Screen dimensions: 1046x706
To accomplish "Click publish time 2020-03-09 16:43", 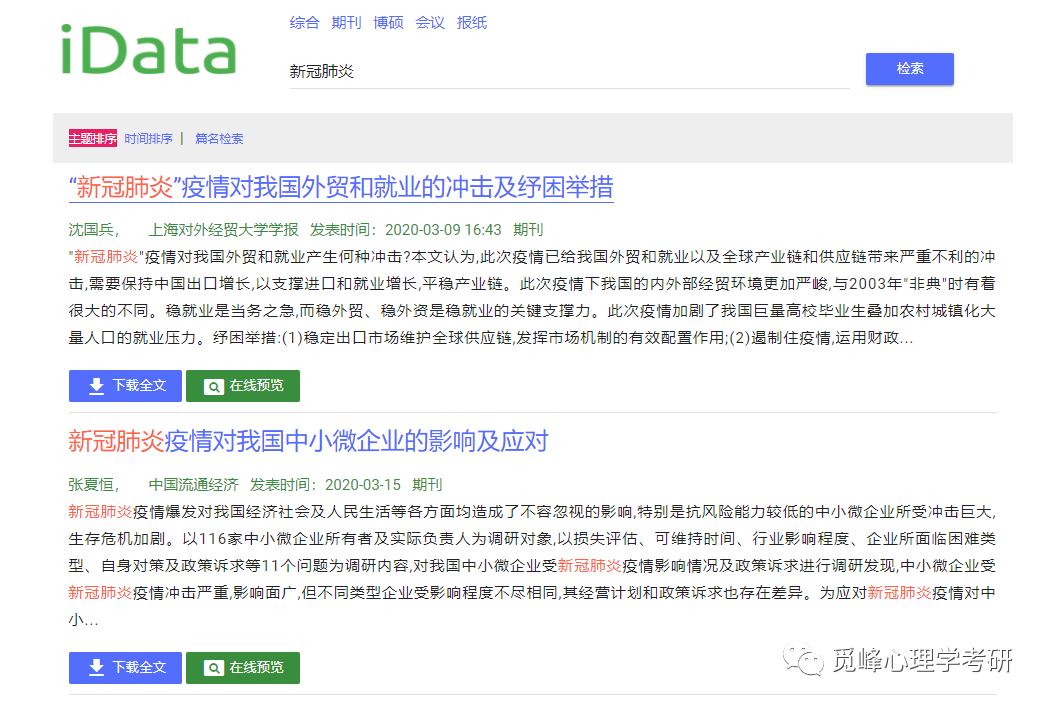I will tap(443, 230).
